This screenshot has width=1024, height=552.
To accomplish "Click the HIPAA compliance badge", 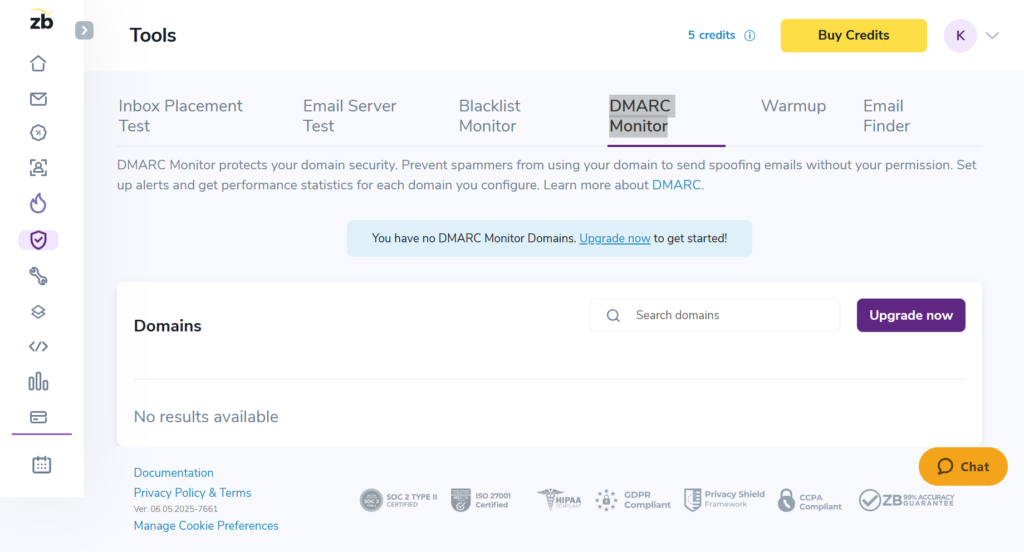I will pos(559,500).
